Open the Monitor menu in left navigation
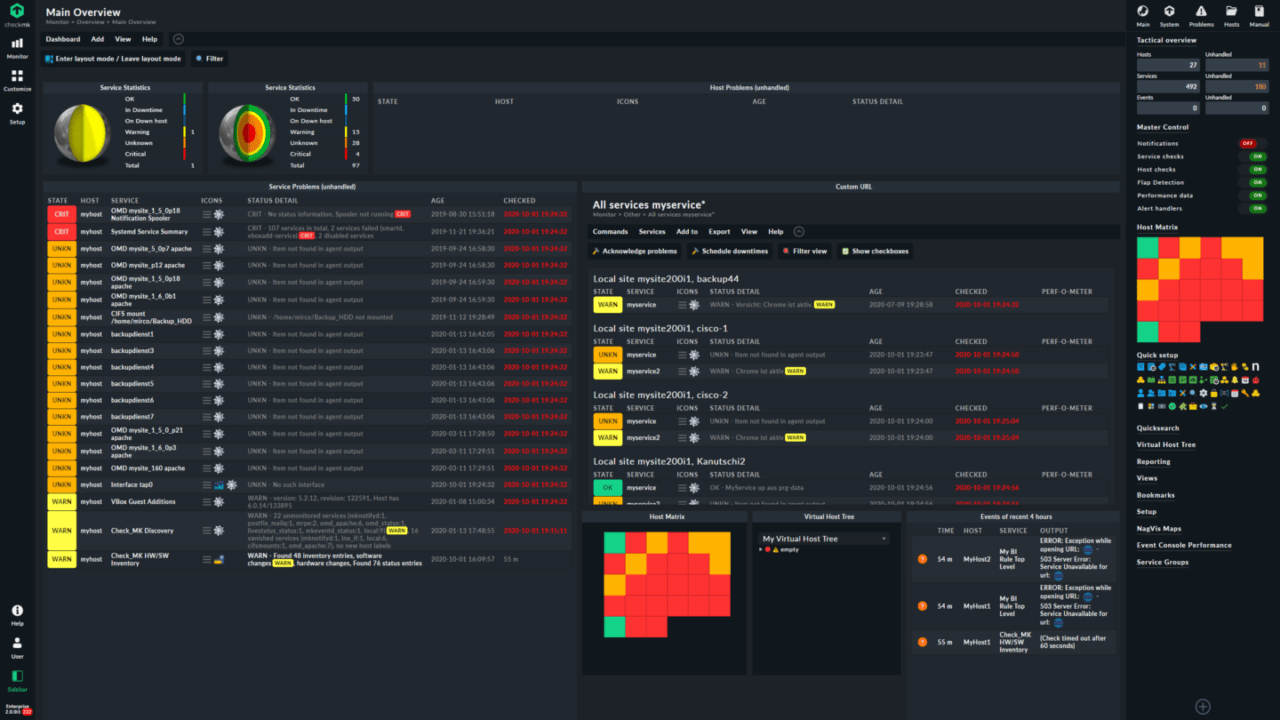The height and width of the screenshot is (720, 1280). (17, 47)
